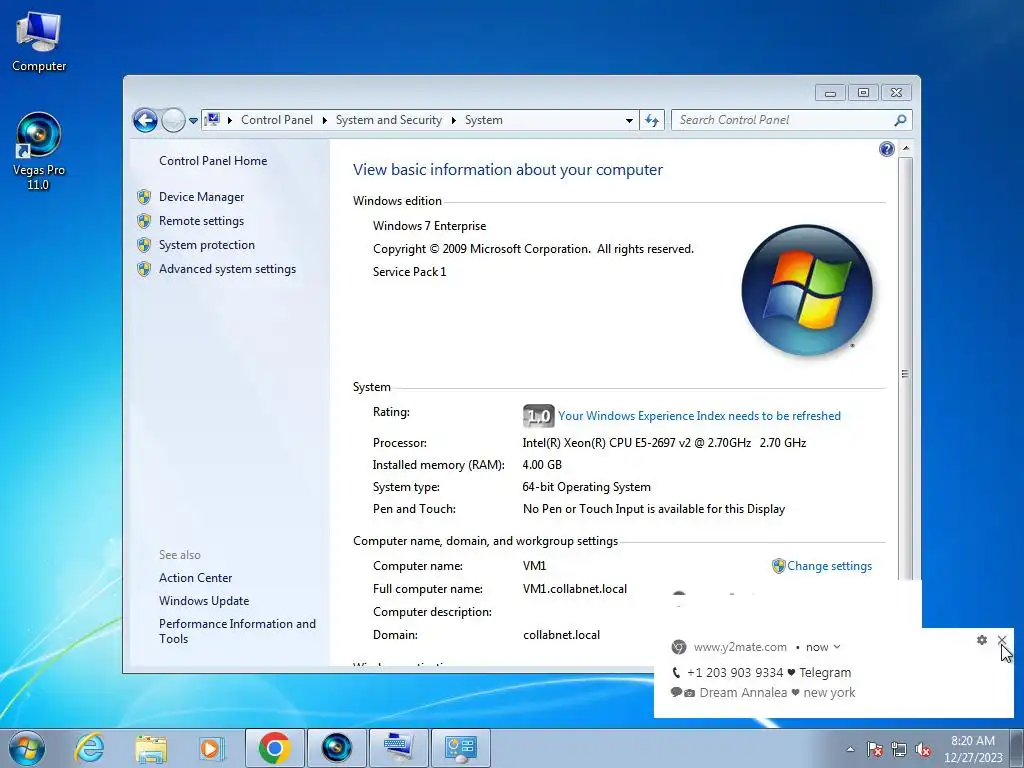The image size is (1024, 768).
Task: Switch to Vegas Pro on taskbar
Action: click(336, 748)
